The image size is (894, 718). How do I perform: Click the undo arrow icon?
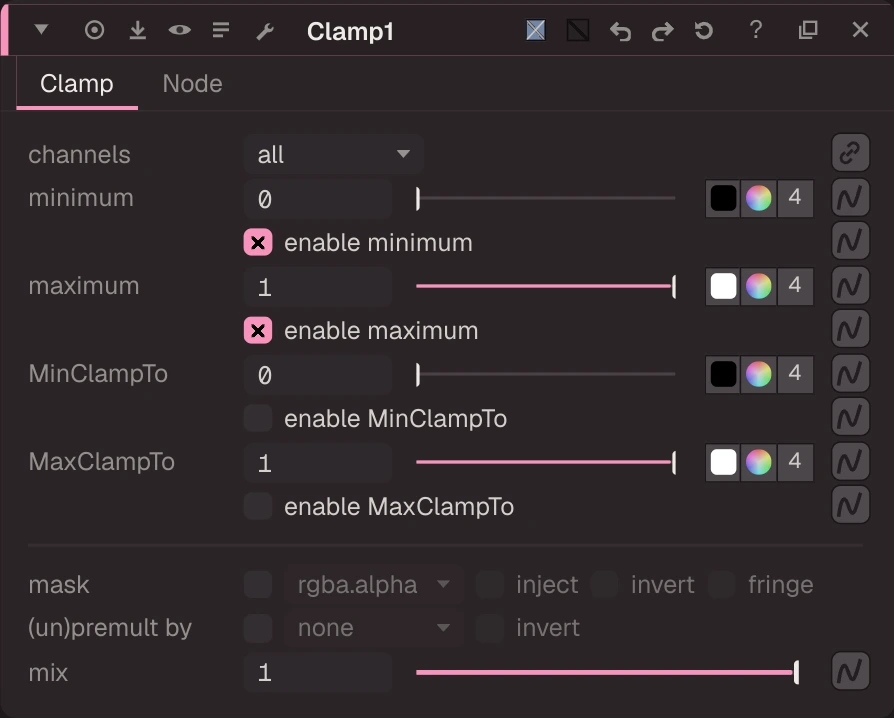620,31
